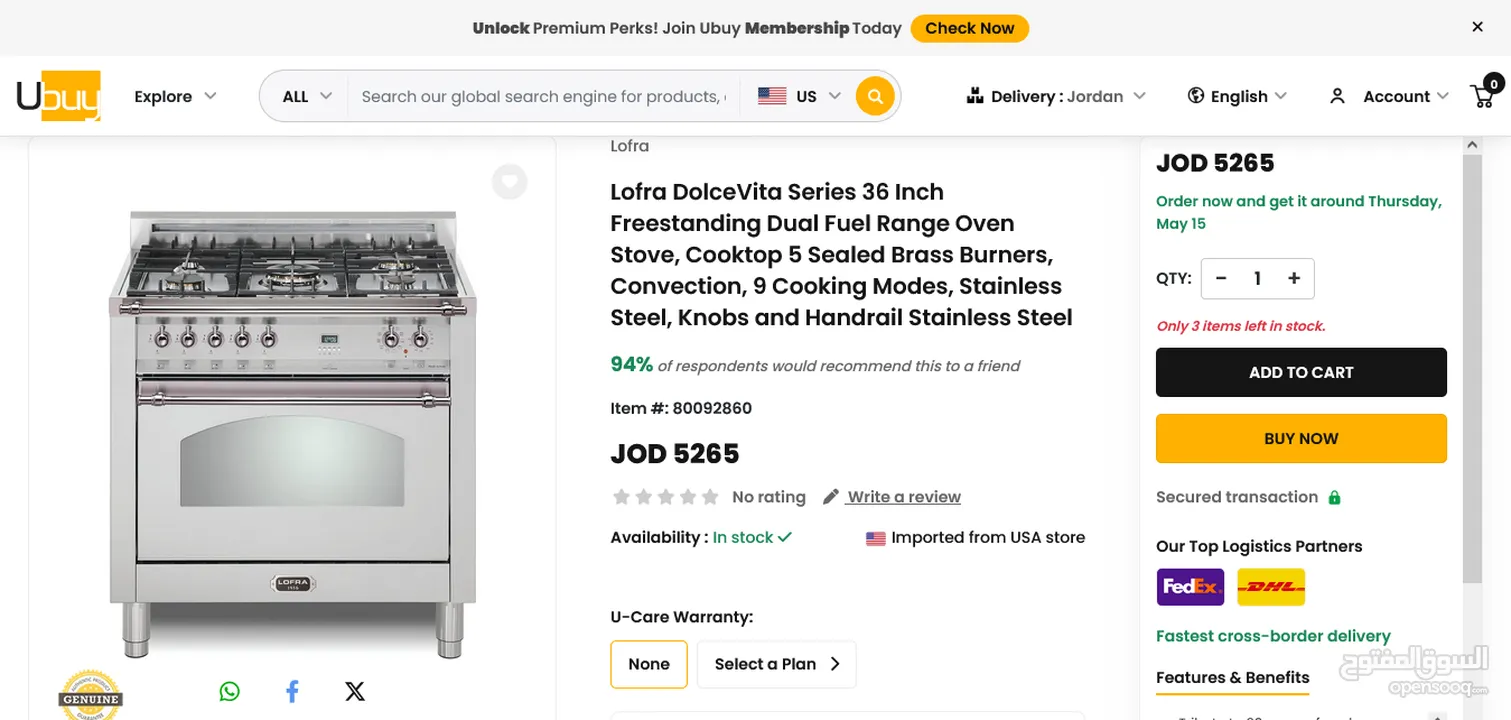Open the Explore menu
1511x720 pixels.
click(175, 96)
